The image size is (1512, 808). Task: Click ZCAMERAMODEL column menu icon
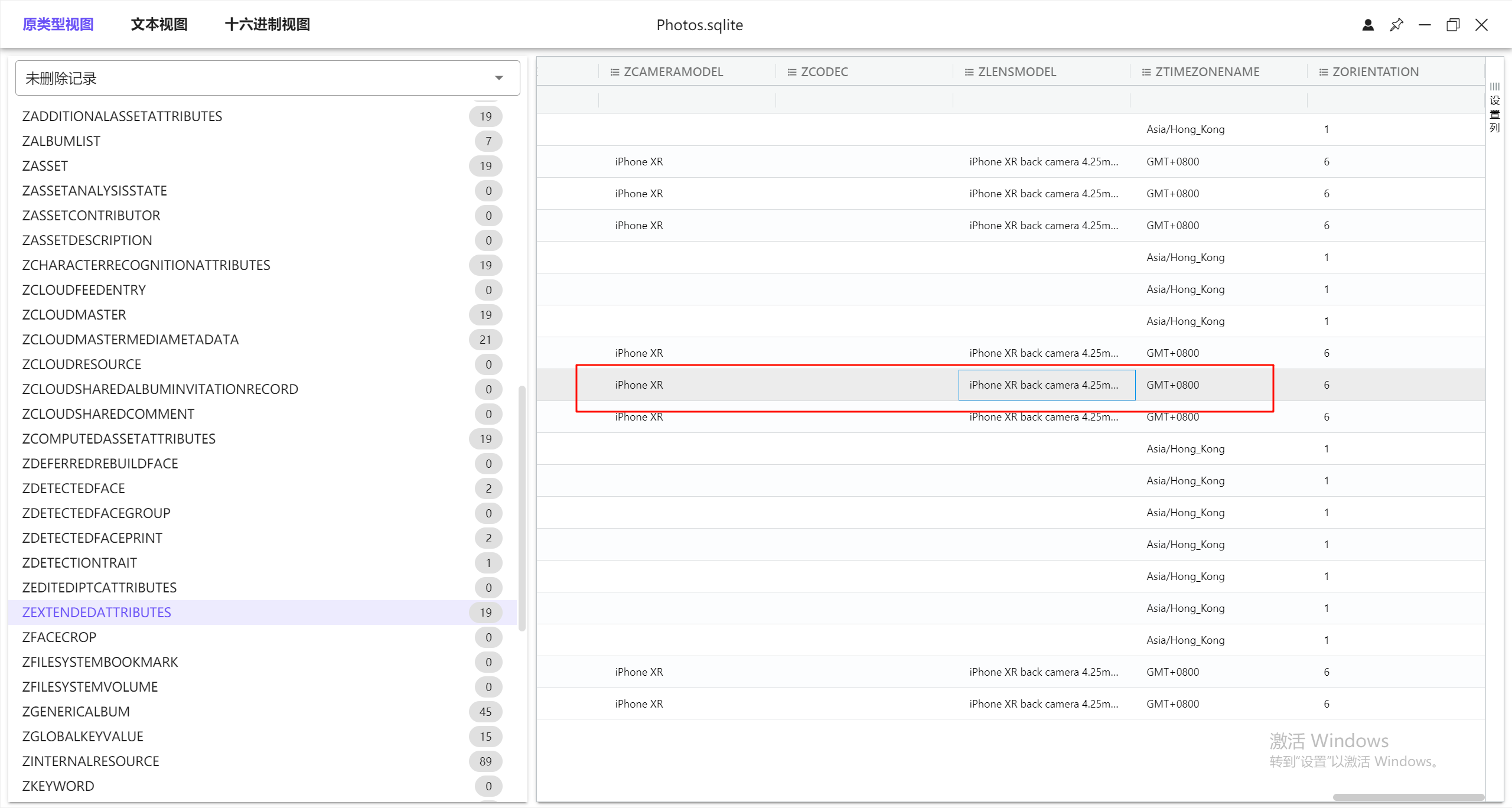(x=614, y=72)
